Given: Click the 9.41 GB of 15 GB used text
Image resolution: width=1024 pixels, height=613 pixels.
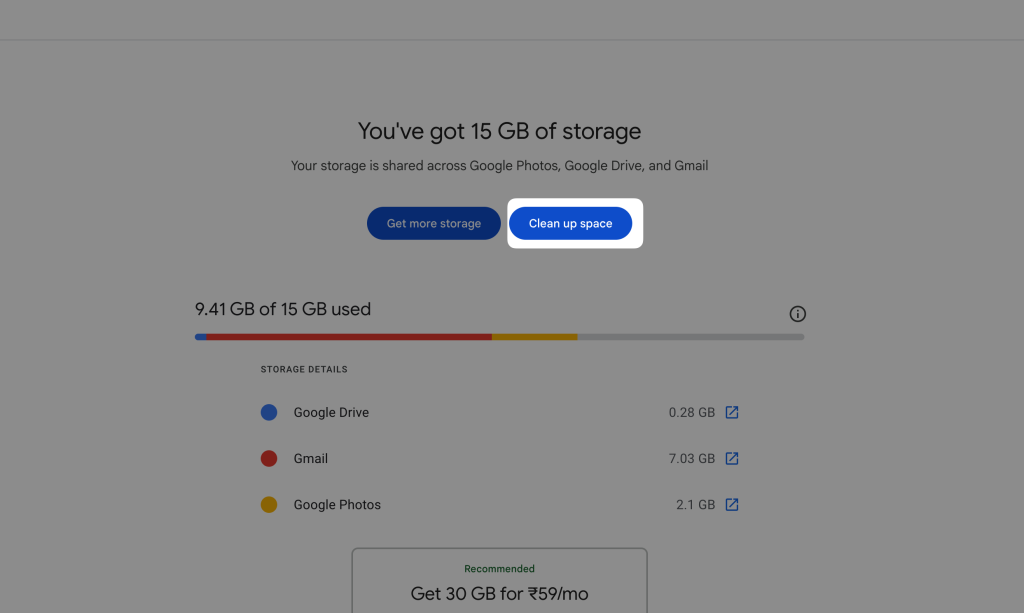Looking at the screenshot, I should [x=283, y=309].
